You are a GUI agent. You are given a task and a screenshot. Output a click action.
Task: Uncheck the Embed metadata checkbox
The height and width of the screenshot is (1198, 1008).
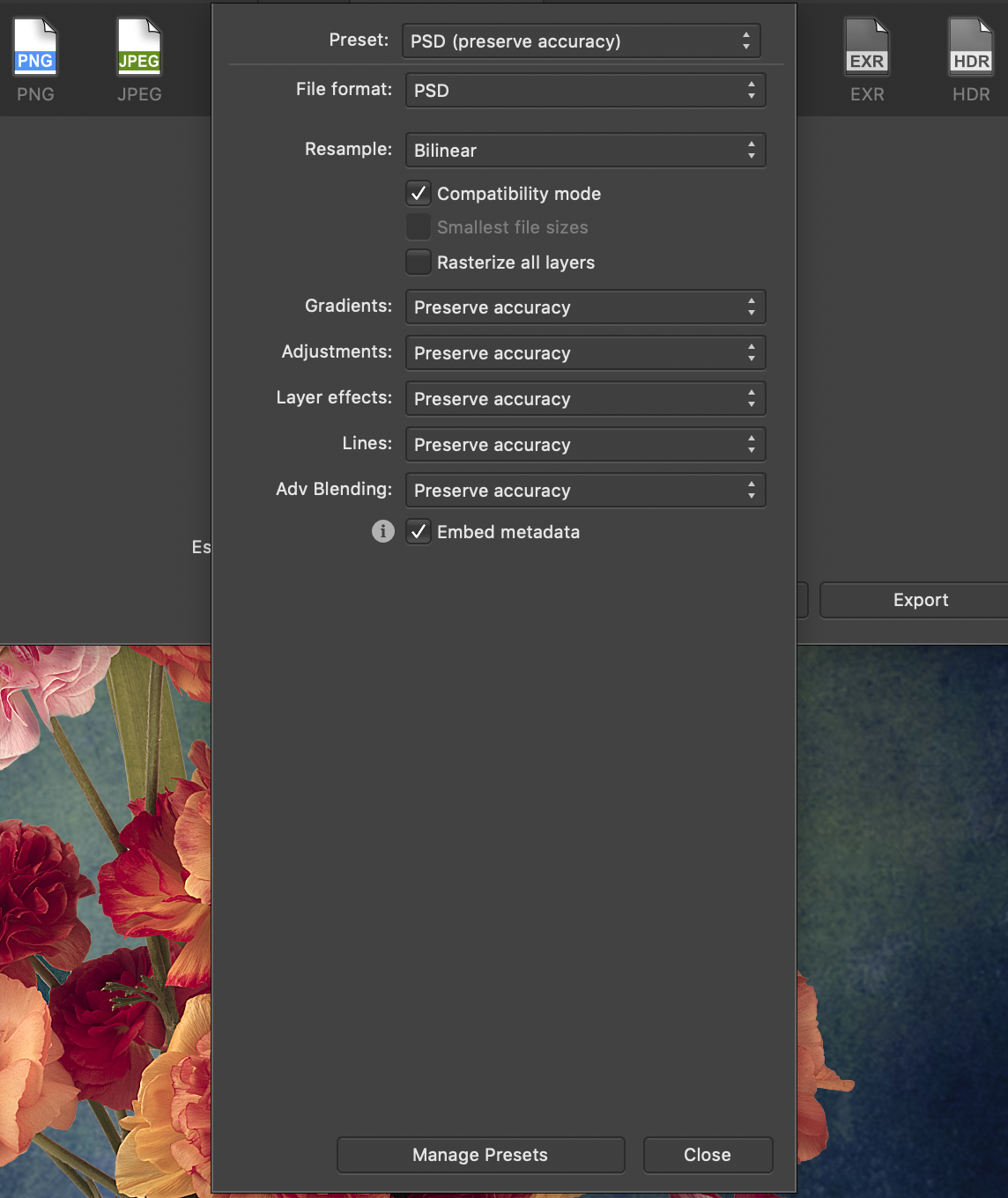(x=419, y=531)
